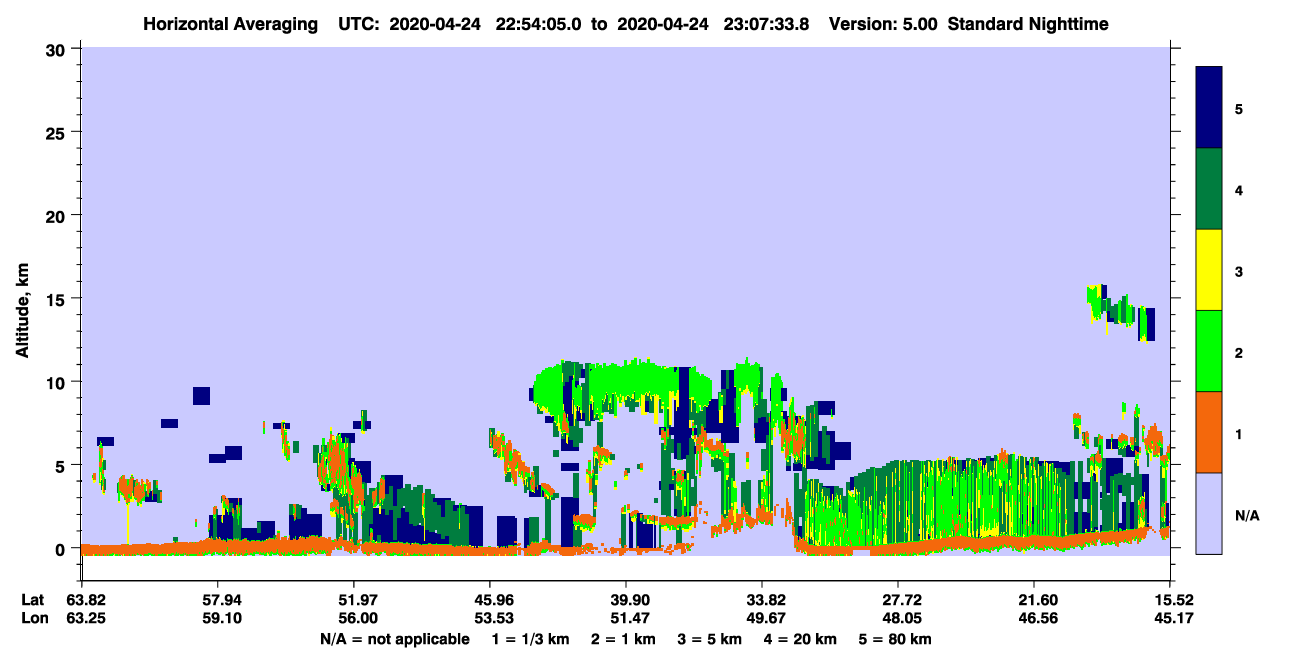Click the orange colorbar segment labeled 1
Viewport: 1300px width, 667px height.
click(1209, 432)
